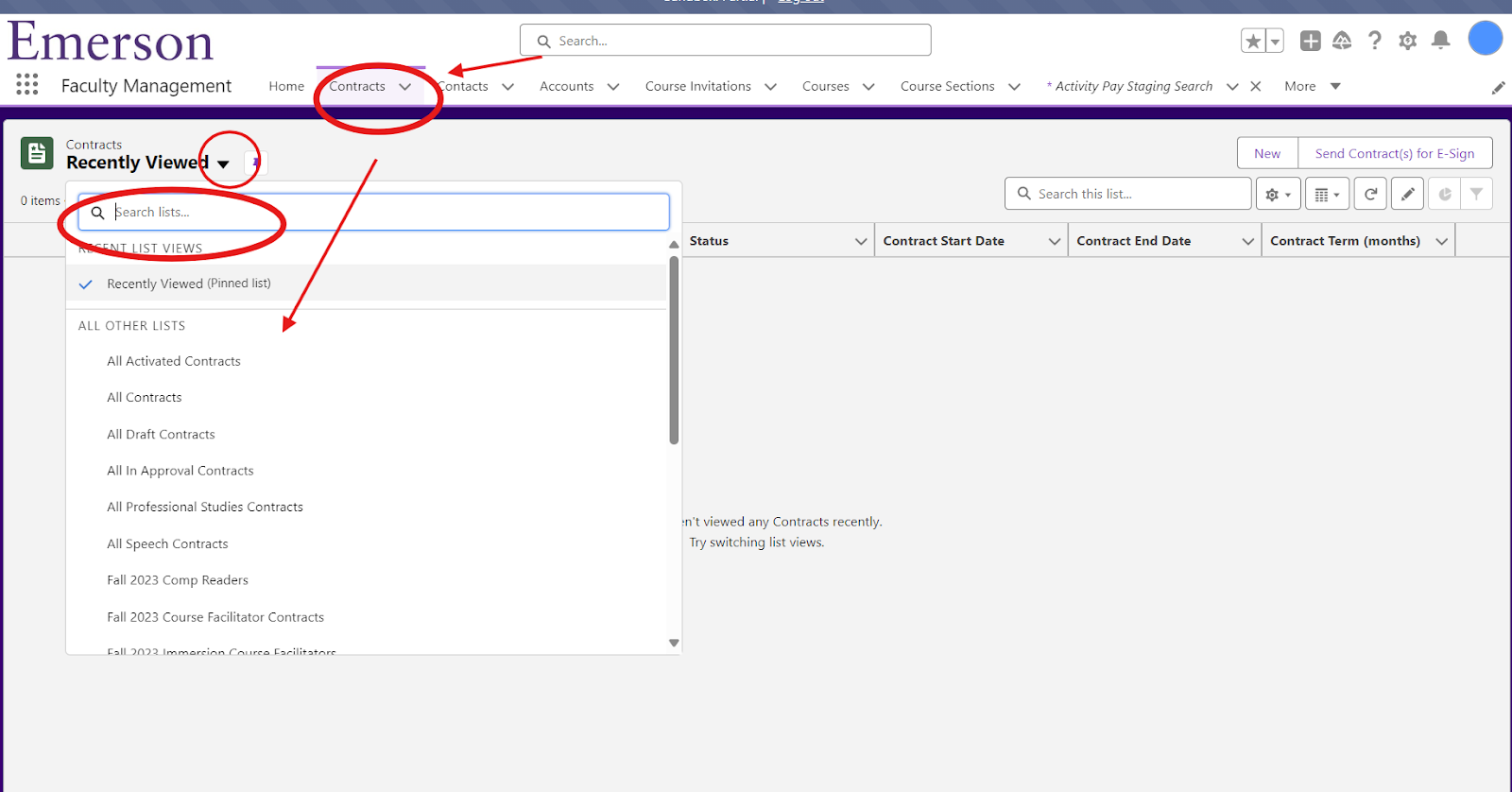
Task: Switch to the Courses tab
Action: tap(826, 86)
